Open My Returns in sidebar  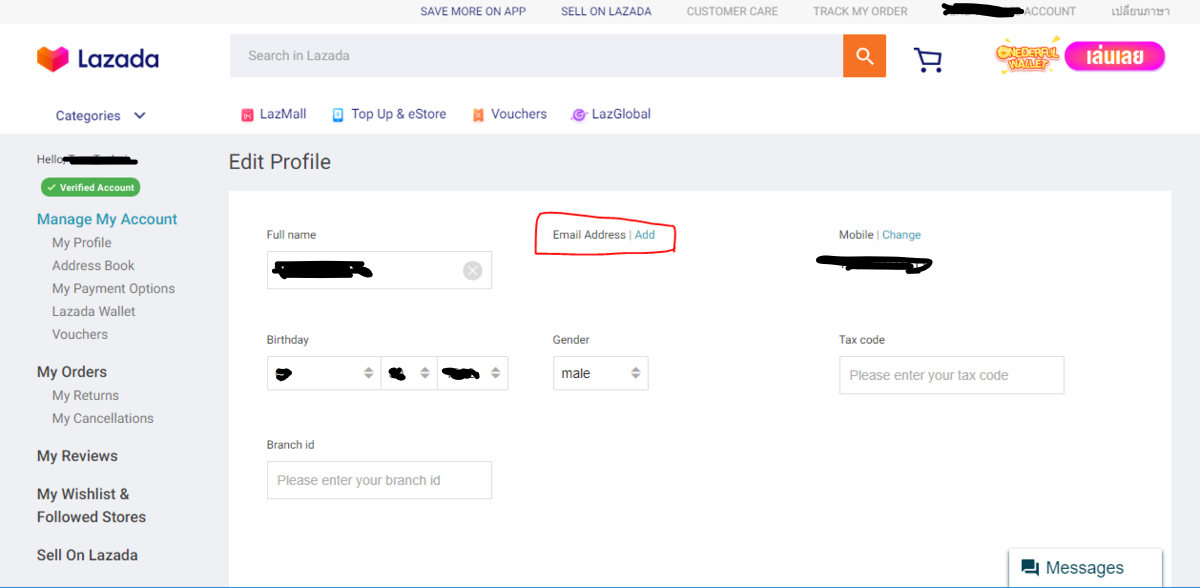pyautogui.click(x=85, y=396)
